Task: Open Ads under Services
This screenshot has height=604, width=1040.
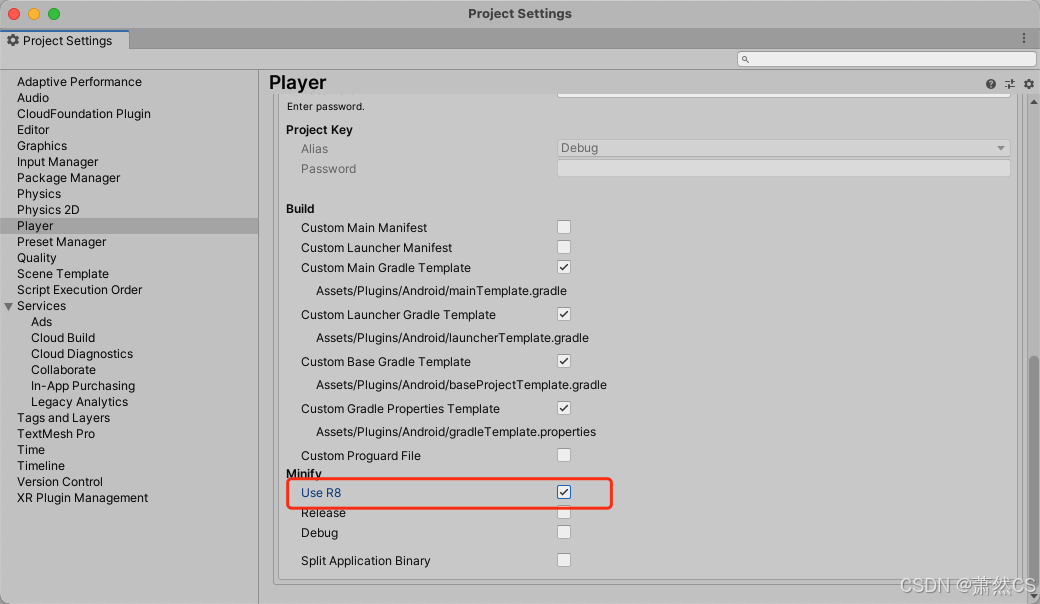Action: 41,322
